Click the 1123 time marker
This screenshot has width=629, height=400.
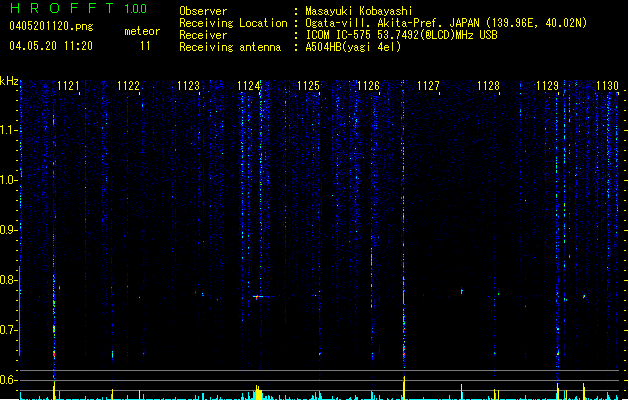coord(188,86)
